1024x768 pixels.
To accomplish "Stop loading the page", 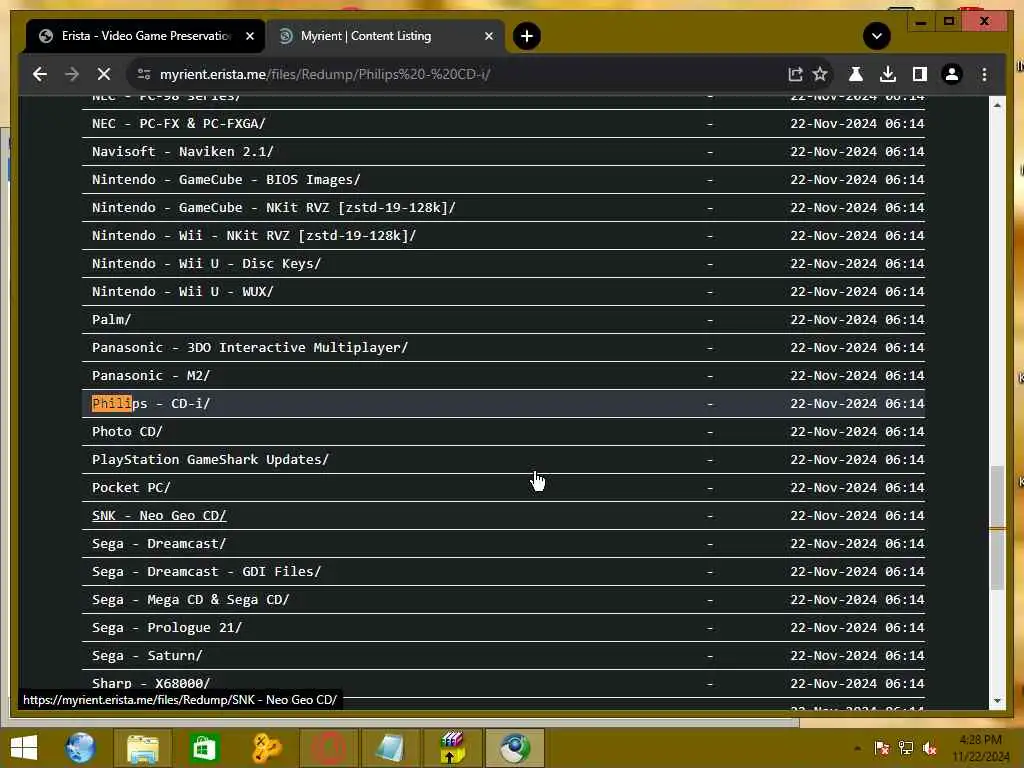I will (x=104, y=74).
